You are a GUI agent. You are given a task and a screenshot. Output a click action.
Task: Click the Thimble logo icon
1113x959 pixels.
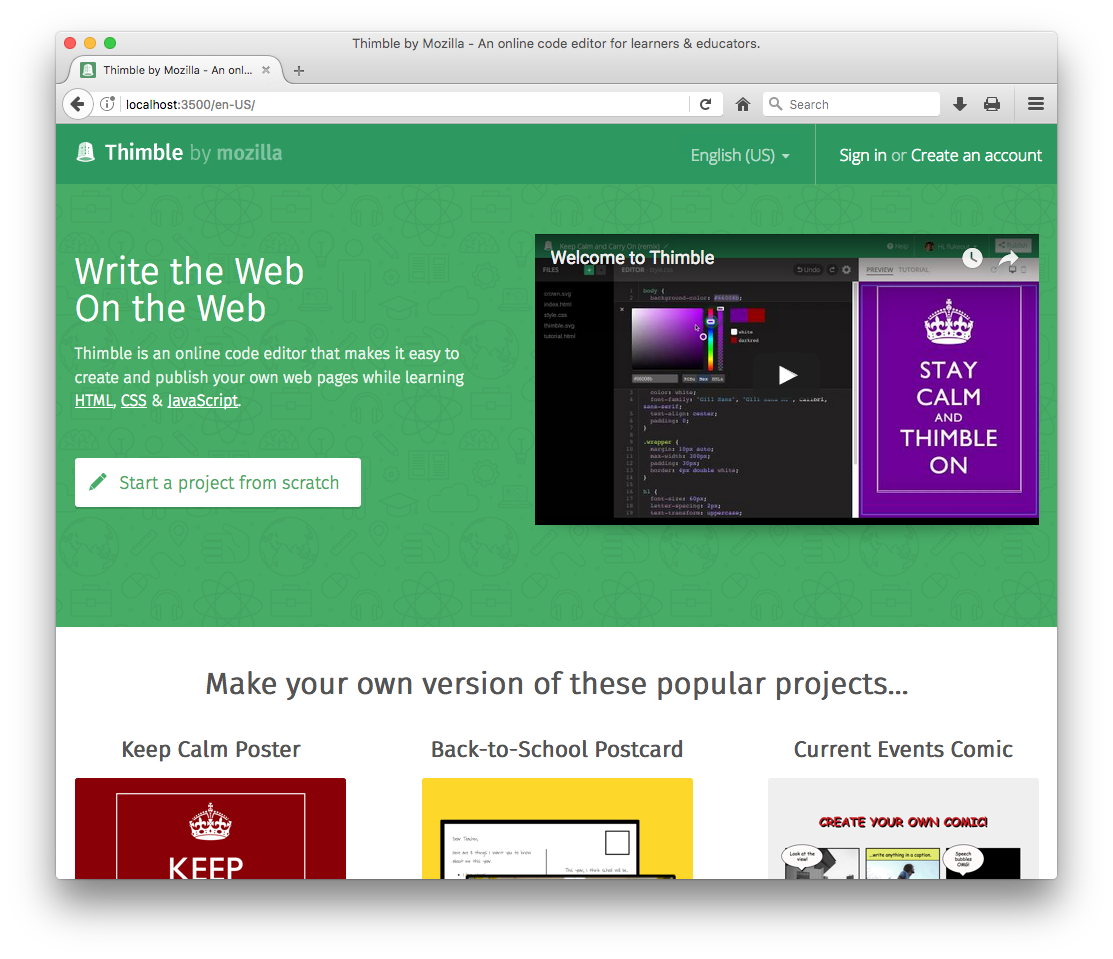coord(85,152)
